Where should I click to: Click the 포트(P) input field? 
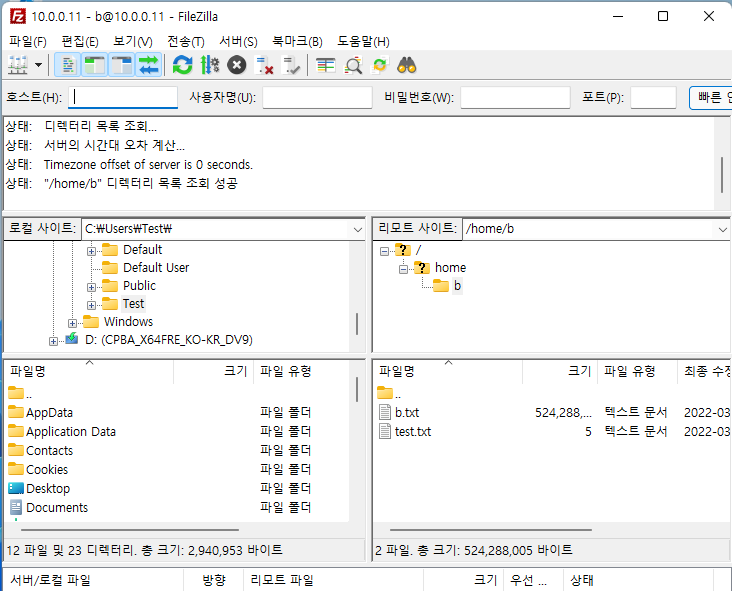[653, 98]
